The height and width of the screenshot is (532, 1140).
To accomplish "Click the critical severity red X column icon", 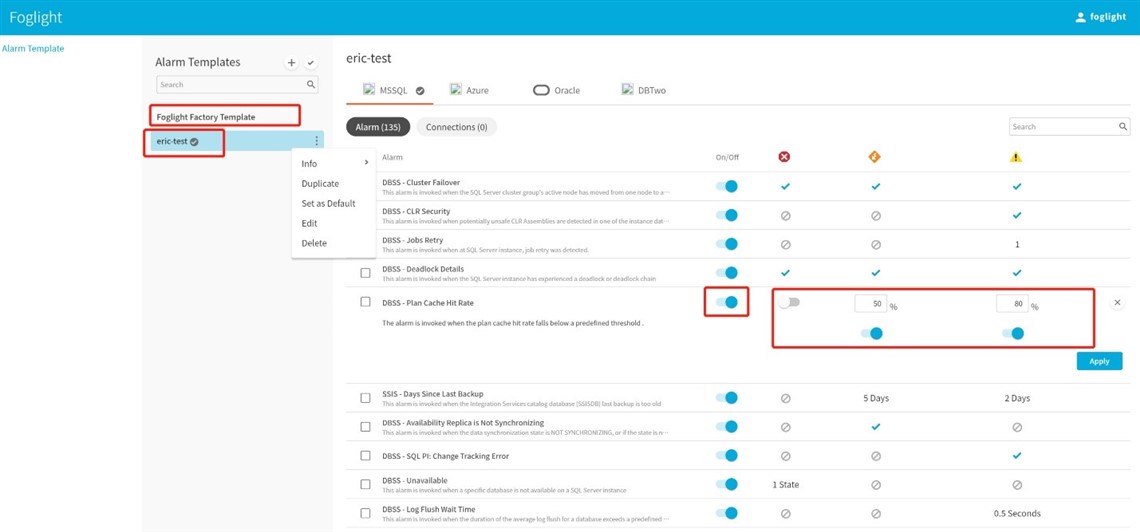I will coord(785,157).
